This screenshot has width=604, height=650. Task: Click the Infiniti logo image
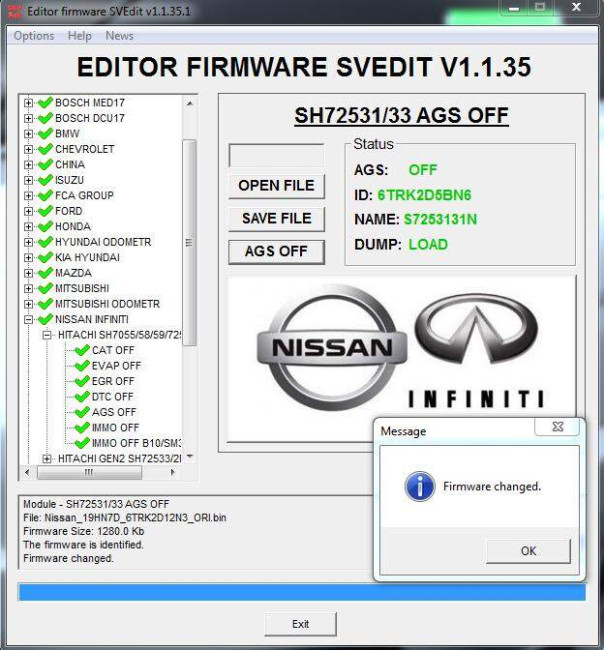point(476,350)
